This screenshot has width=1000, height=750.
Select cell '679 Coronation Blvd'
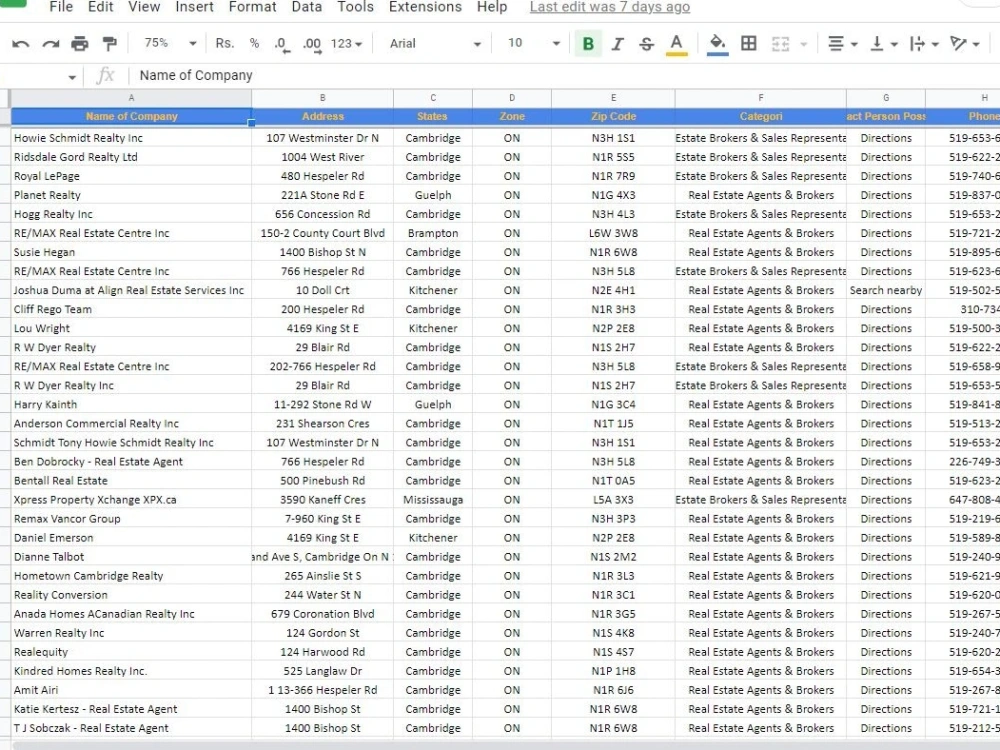(323, 614)
